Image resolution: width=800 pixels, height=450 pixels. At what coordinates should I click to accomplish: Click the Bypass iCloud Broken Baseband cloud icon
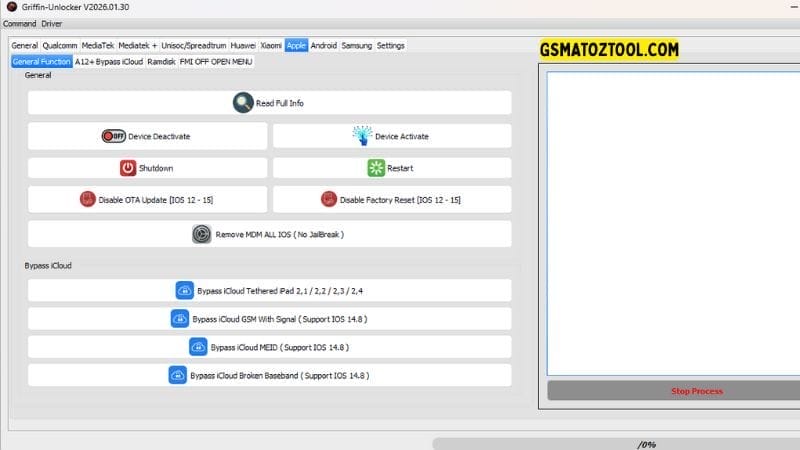178,375
